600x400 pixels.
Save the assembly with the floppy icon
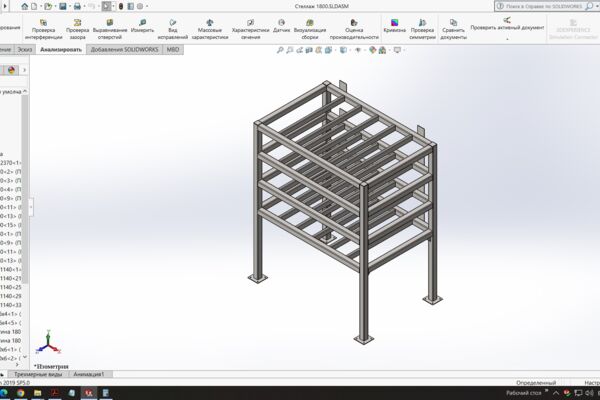63,6
